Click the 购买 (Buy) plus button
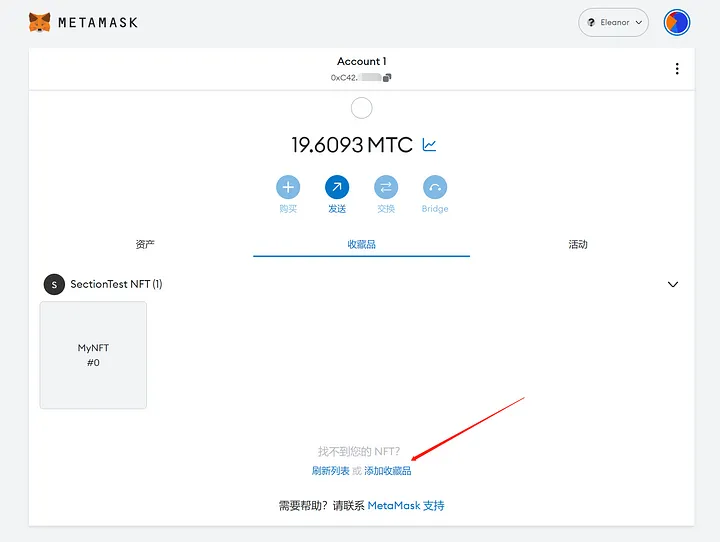Image resolution: width=720 pixels, height=542 pixels. (x=288, y=187)
